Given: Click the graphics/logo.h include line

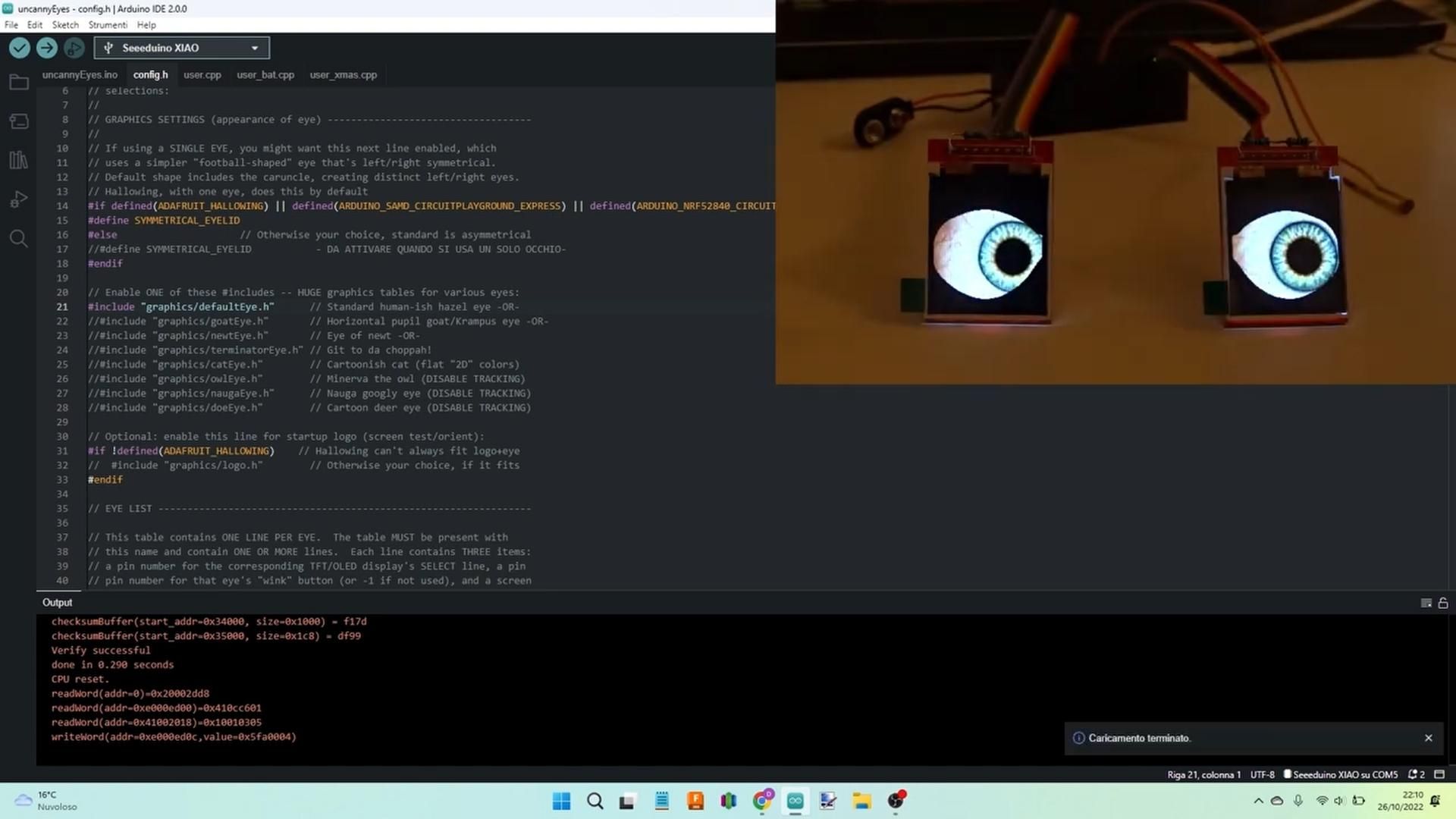Looking at the screenshot, I should [303, 465].
